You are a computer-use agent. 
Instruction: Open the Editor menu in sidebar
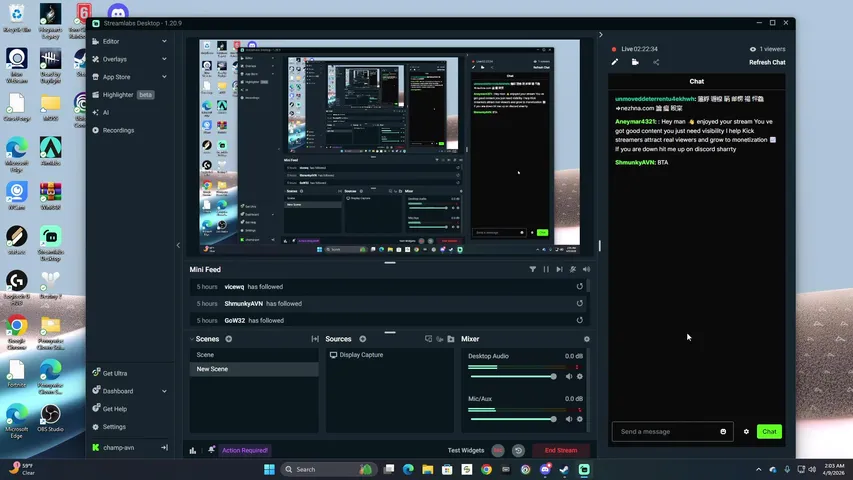coord(111,41)
